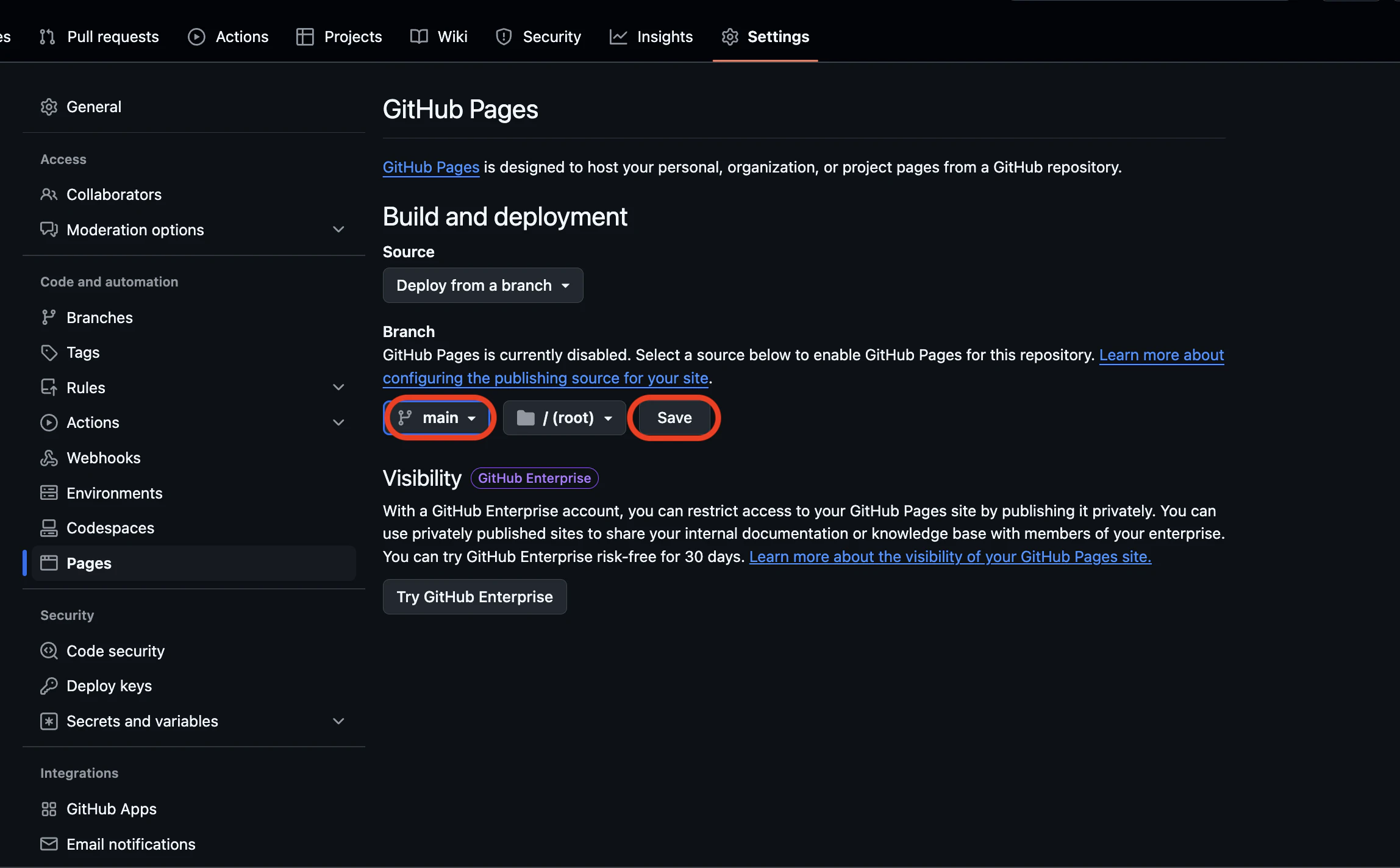Switch to the Actions repository tab
The width and height of the screenshot is (1400, 868).
click(x=227, y=37)
